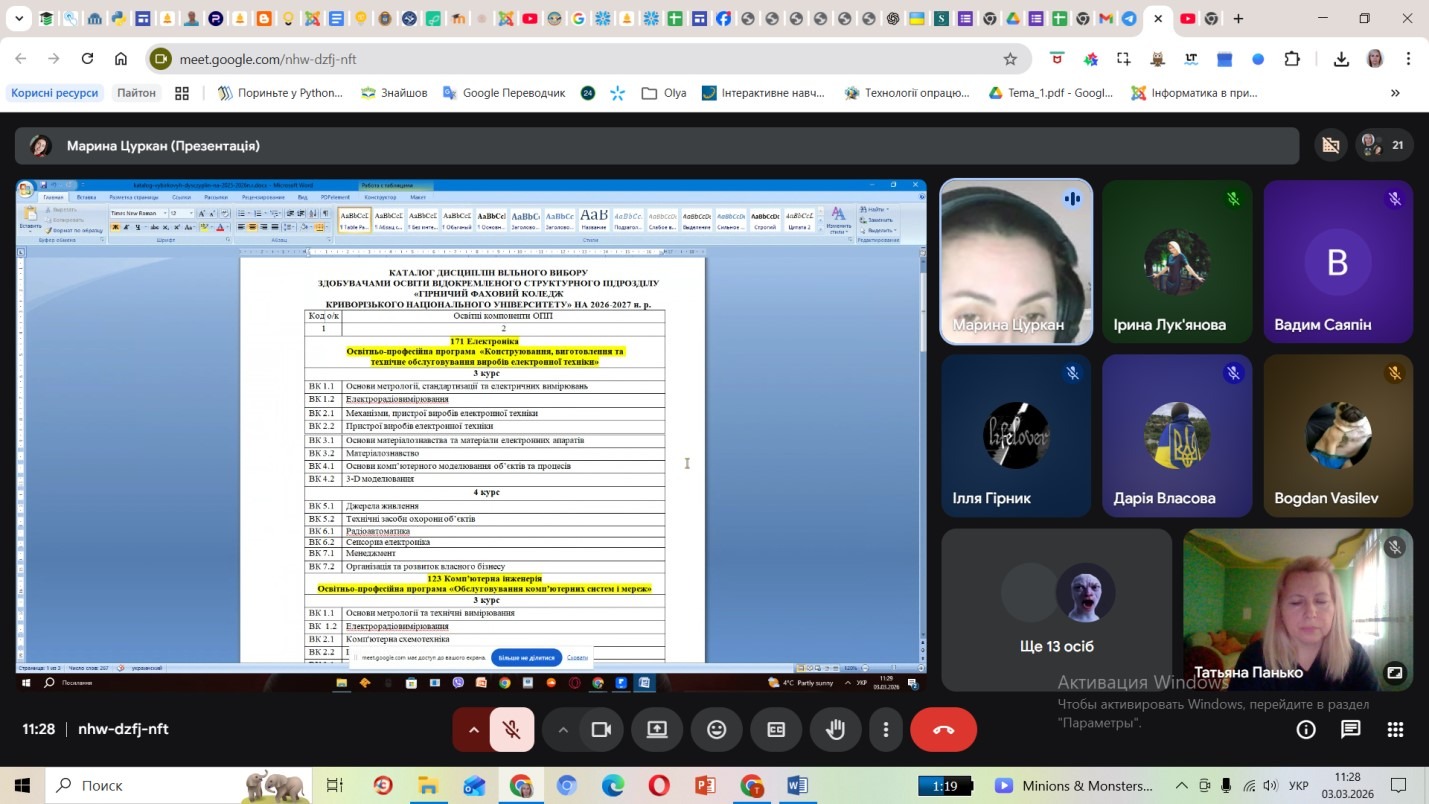This screenshot has width=1429, height=804.
Task: Unmute the microphone in Meet
Action: coord(511,730)
